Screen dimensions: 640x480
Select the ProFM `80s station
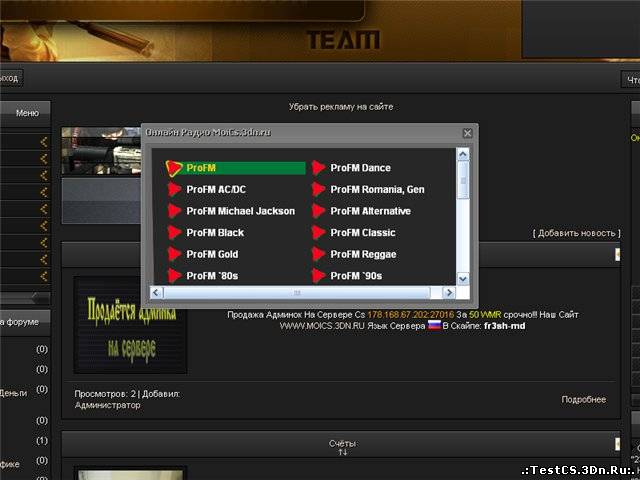click(212, 276)
